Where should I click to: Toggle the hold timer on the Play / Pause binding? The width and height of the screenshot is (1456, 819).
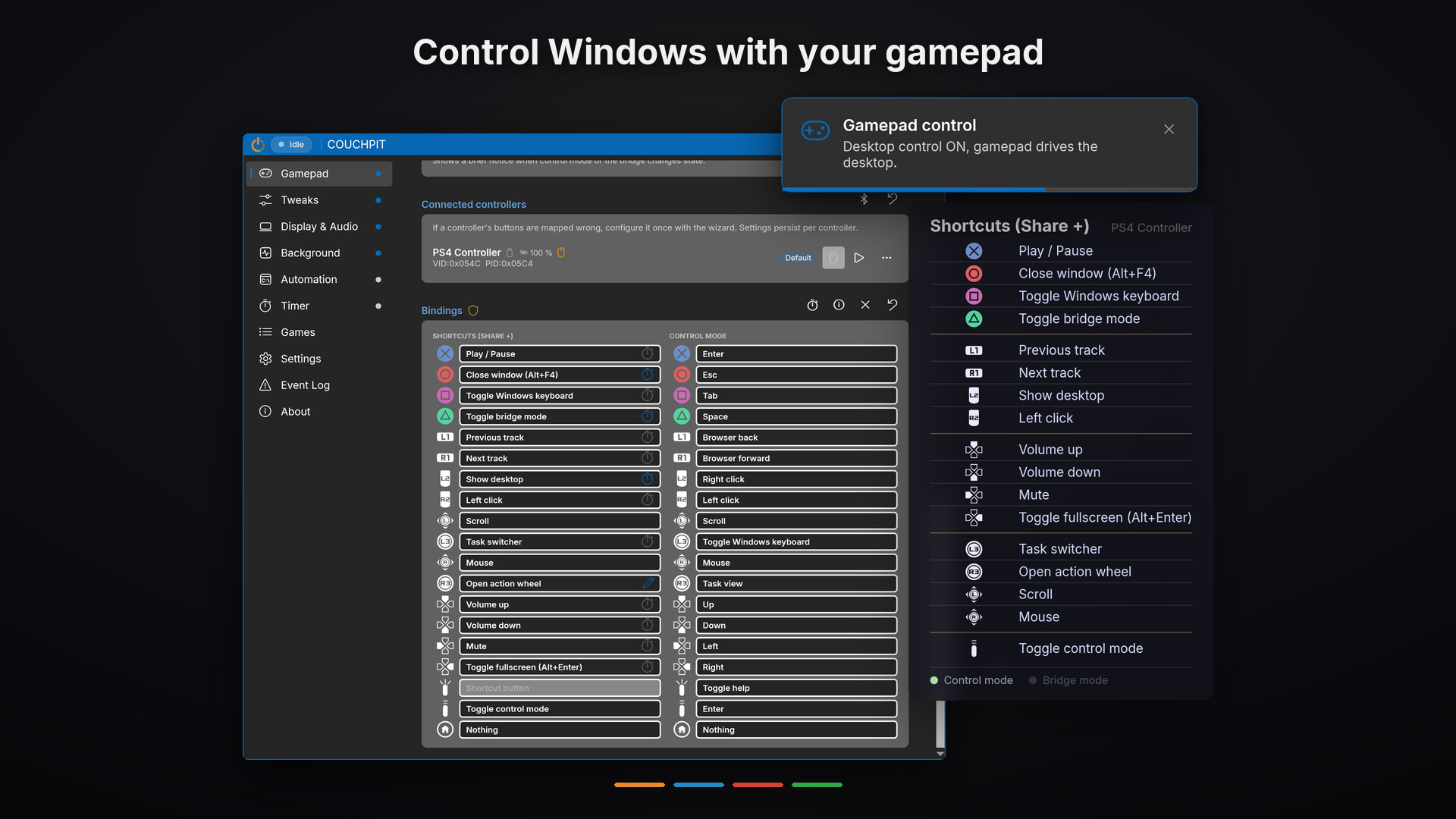click(x=648, y=354)
